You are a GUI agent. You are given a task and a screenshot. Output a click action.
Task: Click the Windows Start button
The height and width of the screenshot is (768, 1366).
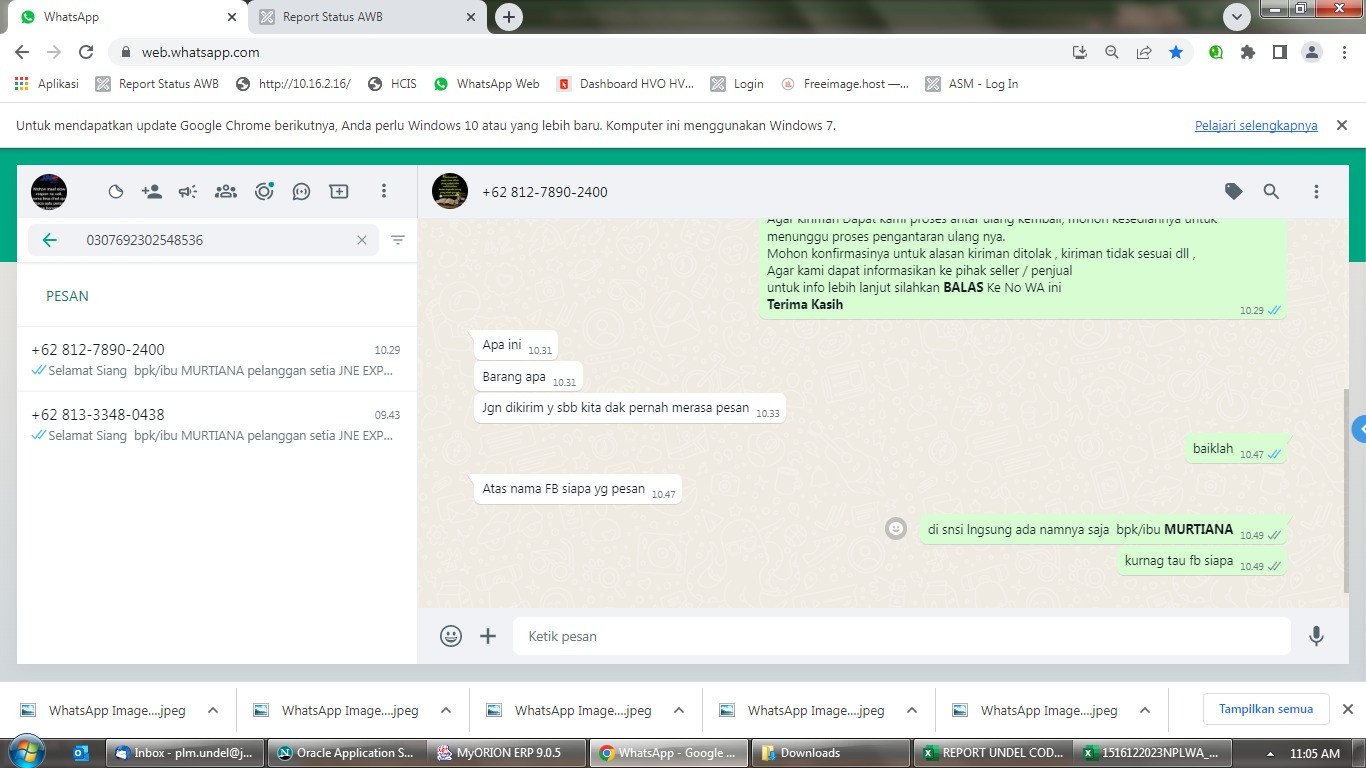point(28,752)
